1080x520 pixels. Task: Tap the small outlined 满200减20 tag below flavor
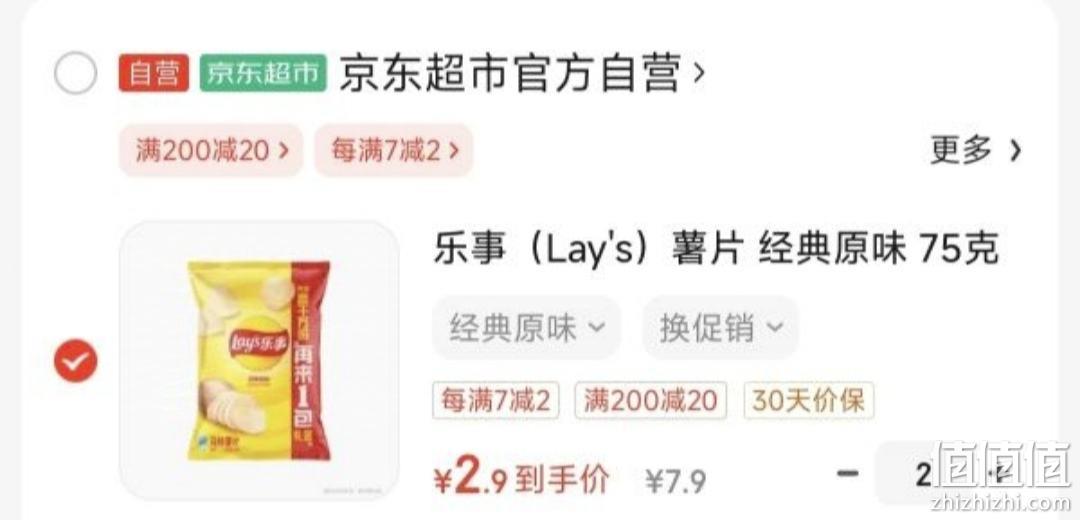click(x=651, y=400)
